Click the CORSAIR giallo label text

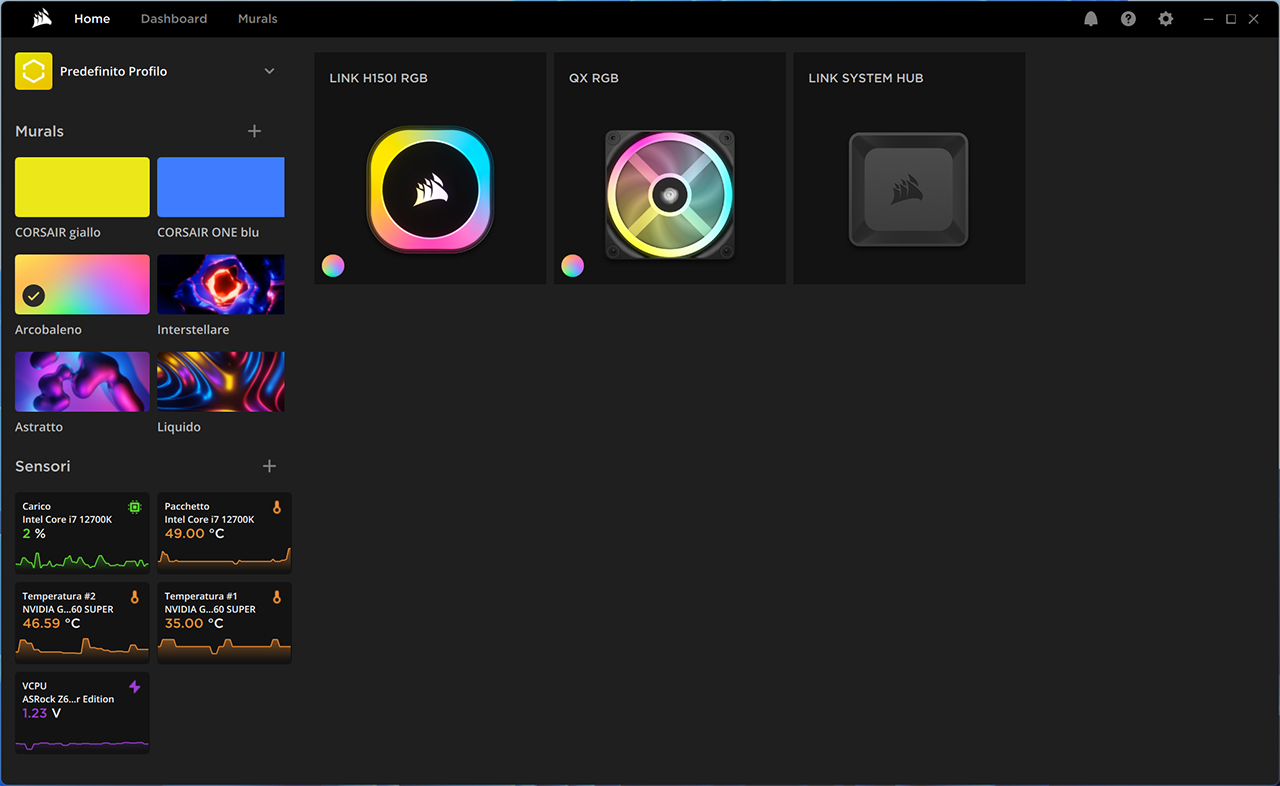click(x=58, y=233)
